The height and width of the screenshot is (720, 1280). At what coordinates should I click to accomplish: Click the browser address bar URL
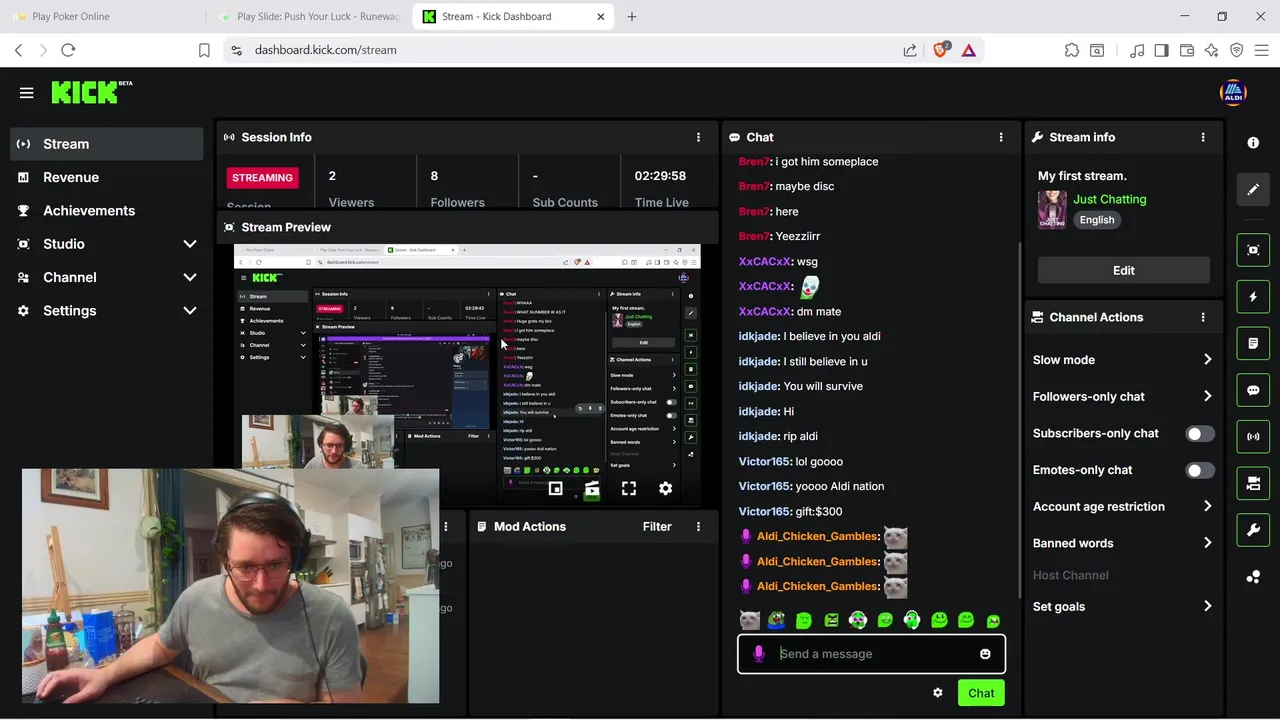(x=325, y=50)
